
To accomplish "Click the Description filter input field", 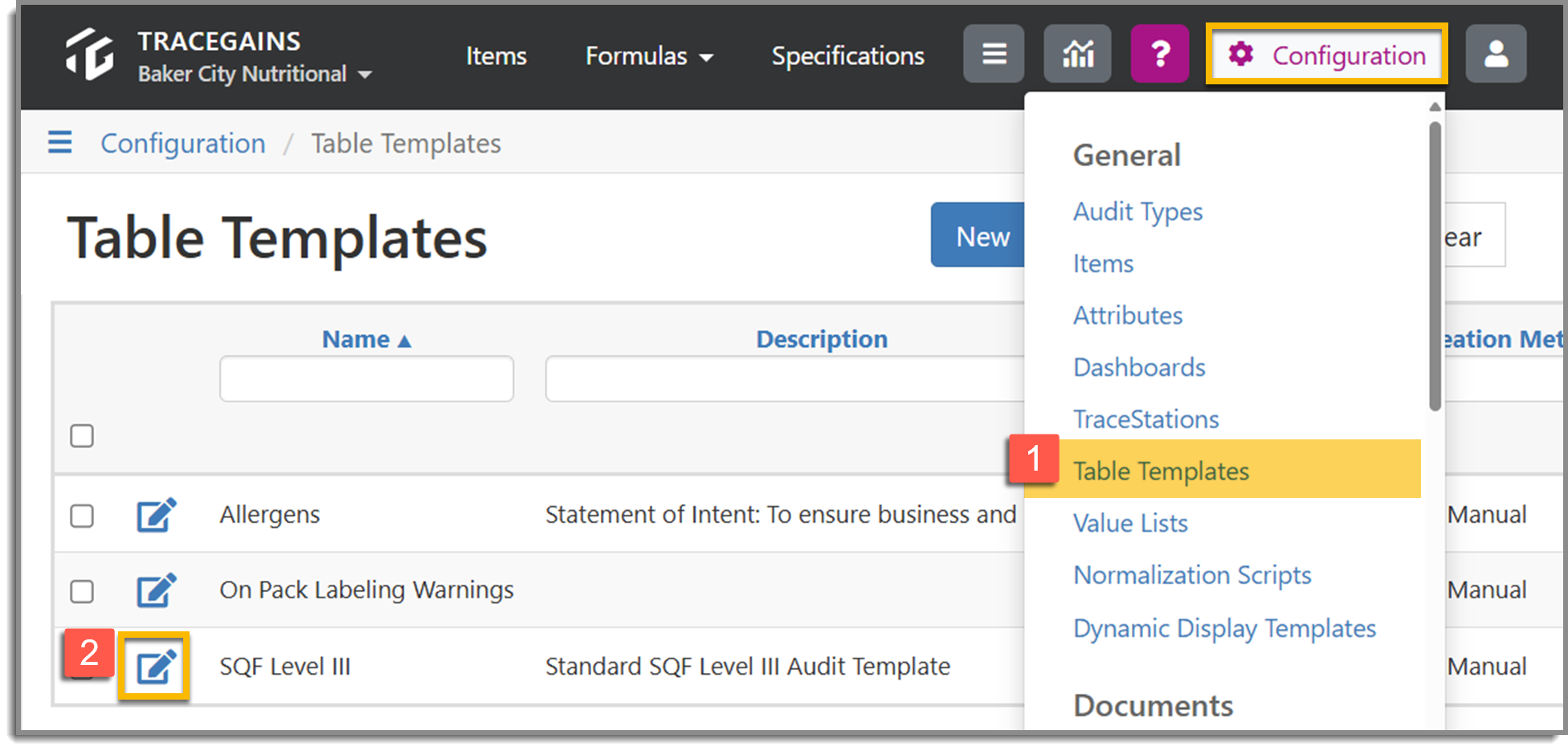I will tap(785, 378).
